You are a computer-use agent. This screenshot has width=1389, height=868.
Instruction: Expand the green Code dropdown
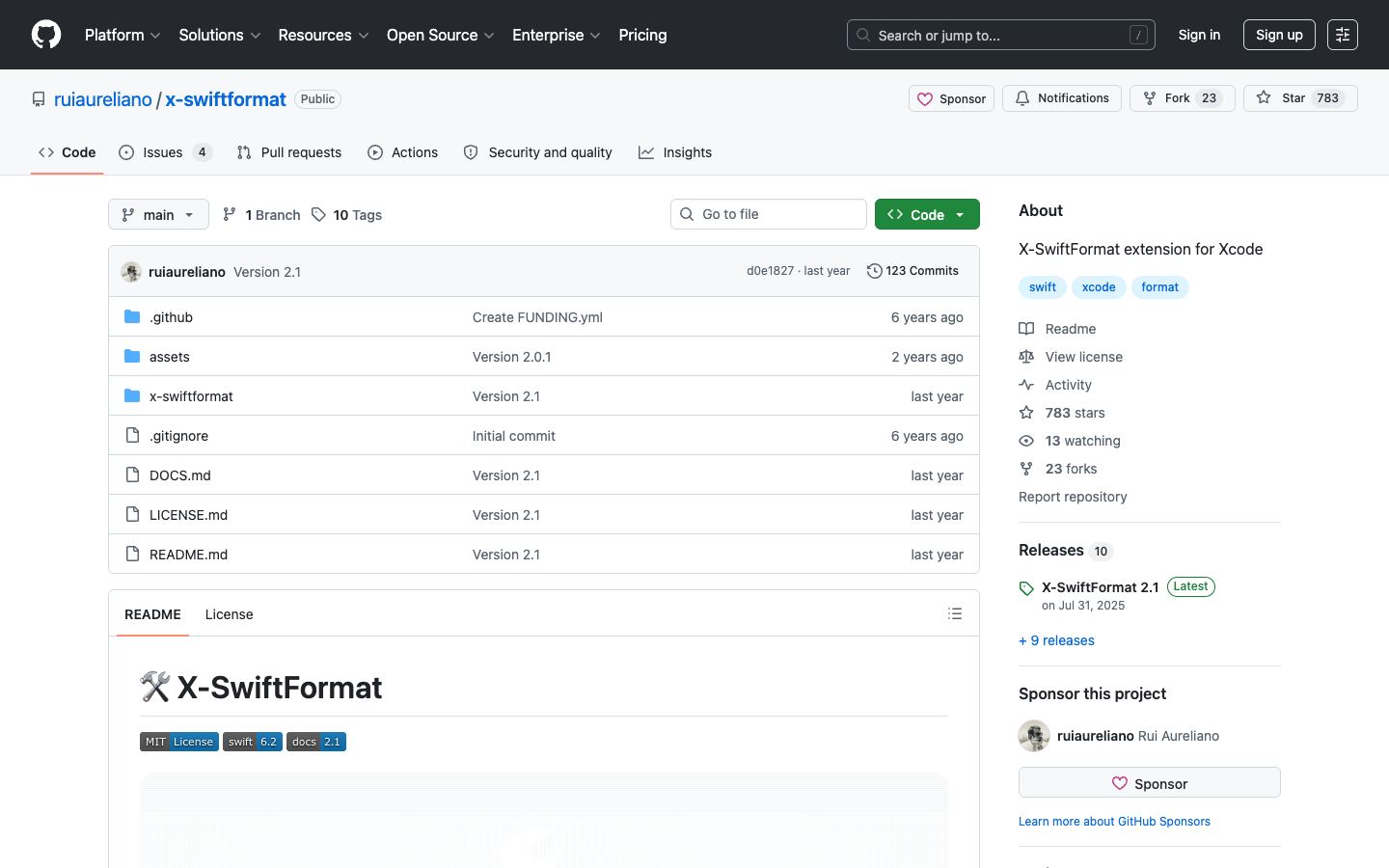927,214
